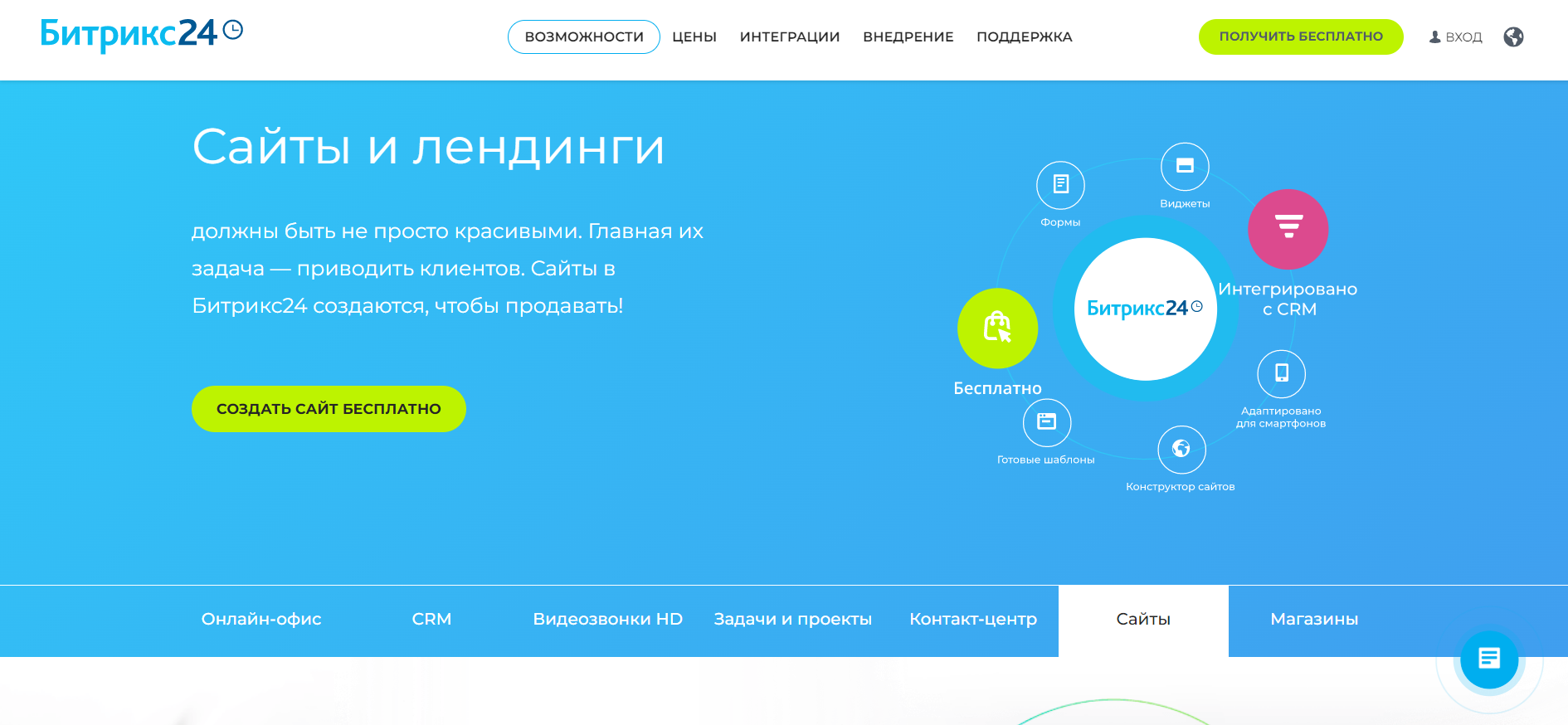Switch to the Контакт-центр tab
The width and height of the screenshot is (1568, 725).
click(973, 620)
